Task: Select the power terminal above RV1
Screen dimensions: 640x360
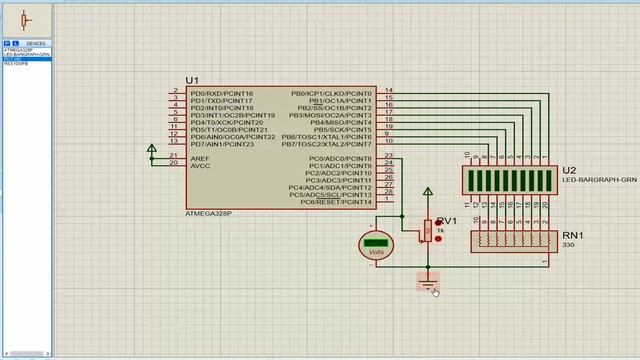Action: tap(428, 192)
